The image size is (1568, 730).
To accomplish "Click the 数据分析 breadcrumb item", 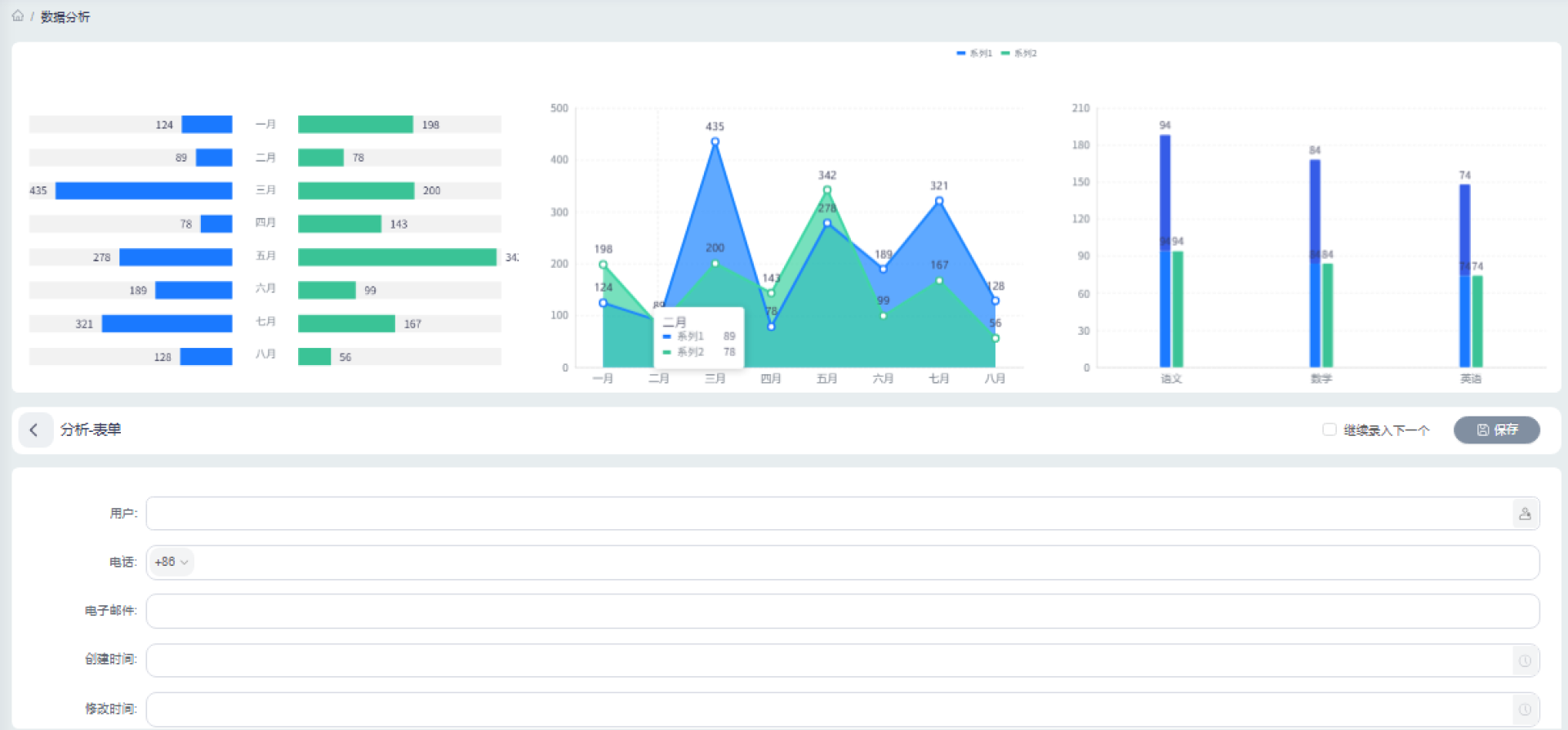I will tap(65, 16).
